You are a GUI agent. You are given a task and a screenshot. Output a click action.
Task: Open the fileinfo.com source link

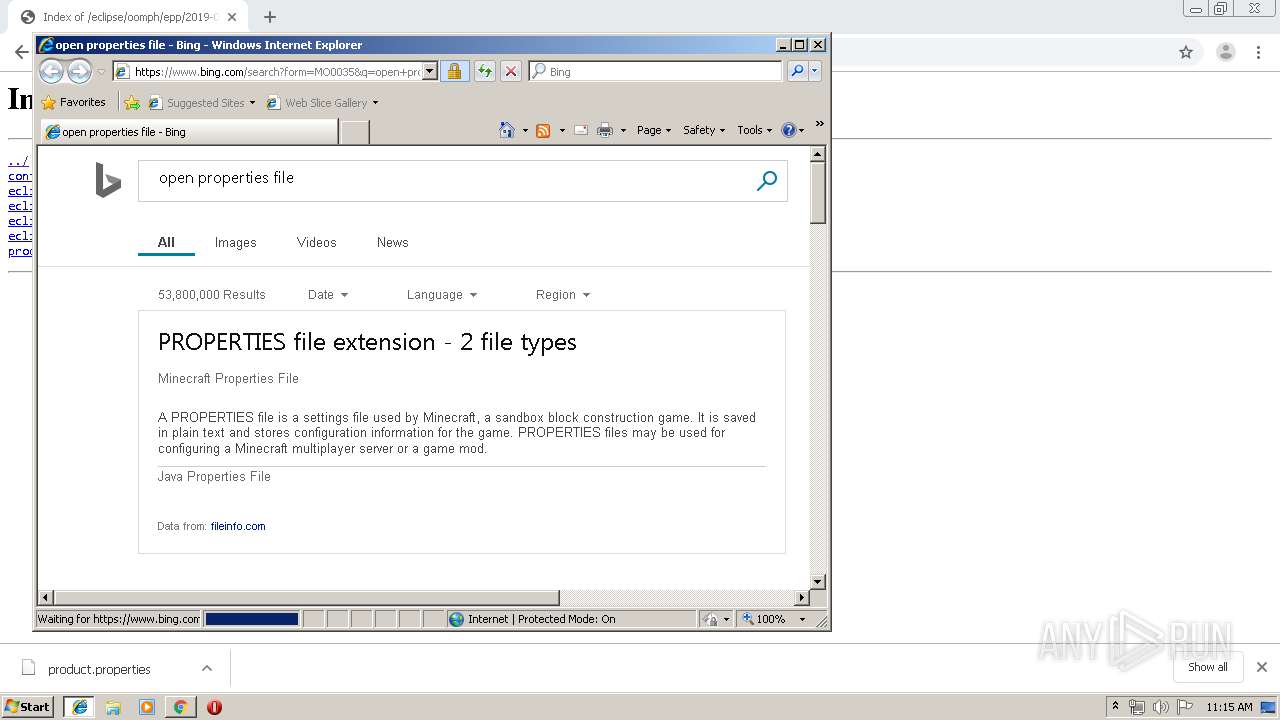238,526
